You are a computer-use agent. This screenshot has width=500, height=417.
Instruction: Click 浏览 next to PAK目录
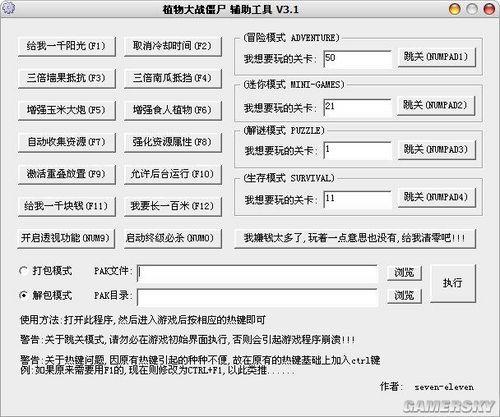(404, 296)
